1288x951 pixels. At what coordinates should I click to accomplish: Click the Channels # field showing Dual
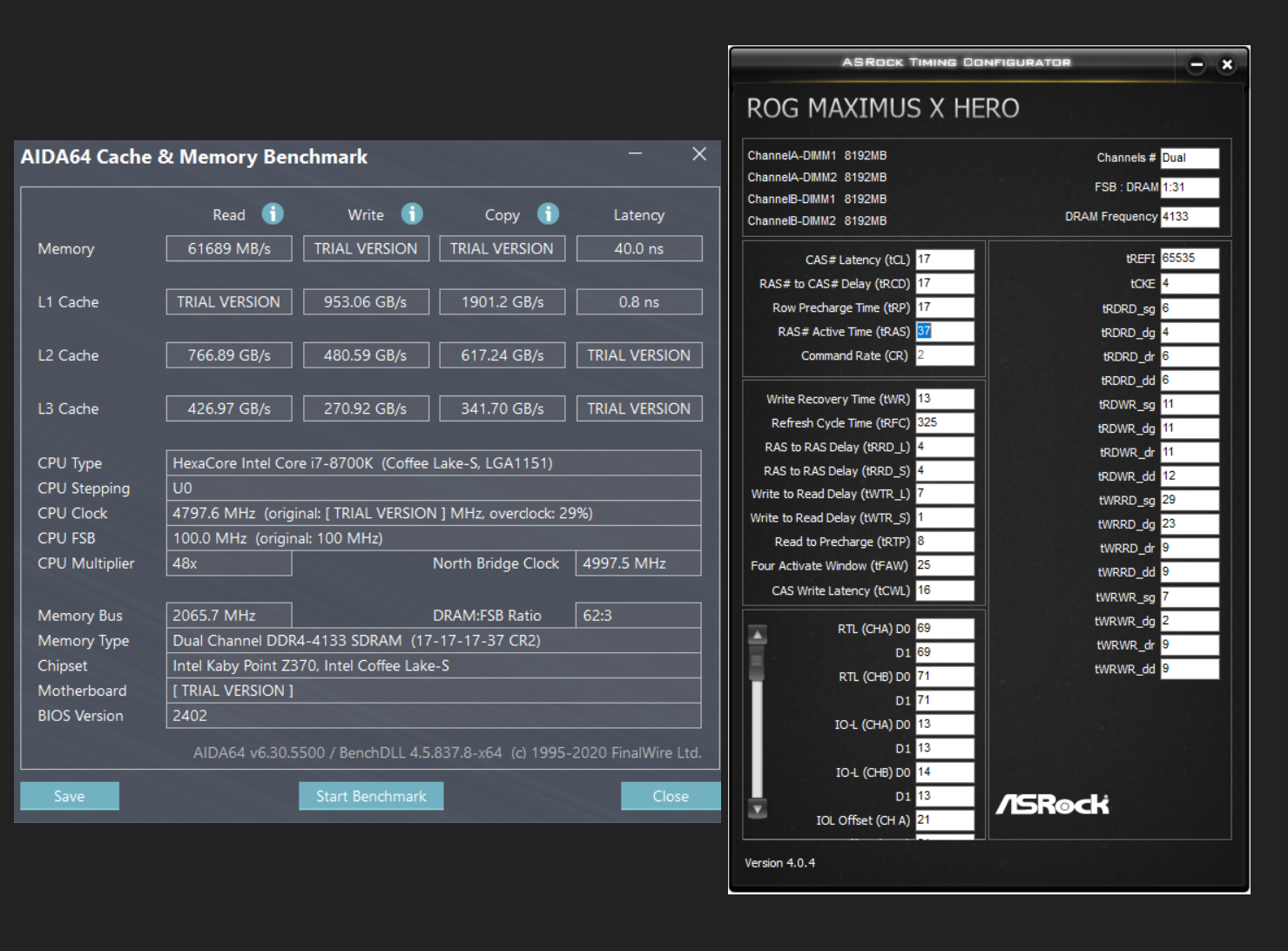(1190, 158)
